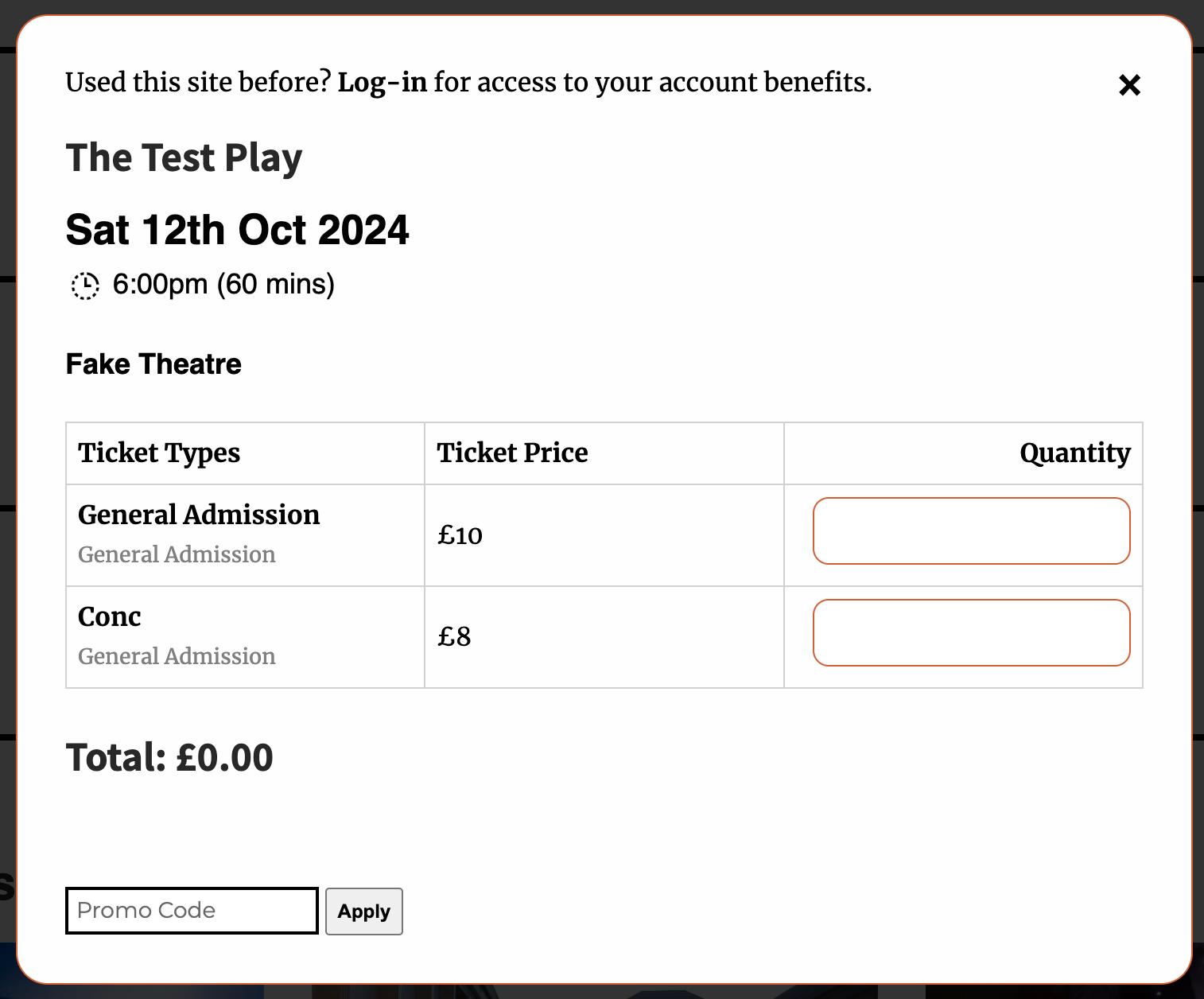Click the General Admission quantity box
Screen dimensions: 1204x999
971,531
